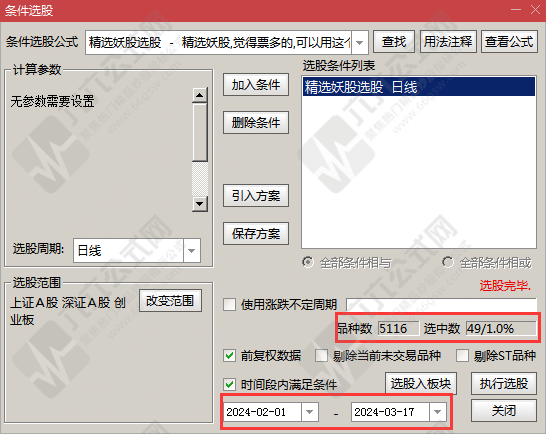Click the parameter scrollbar down arrow

pos(200,204)
